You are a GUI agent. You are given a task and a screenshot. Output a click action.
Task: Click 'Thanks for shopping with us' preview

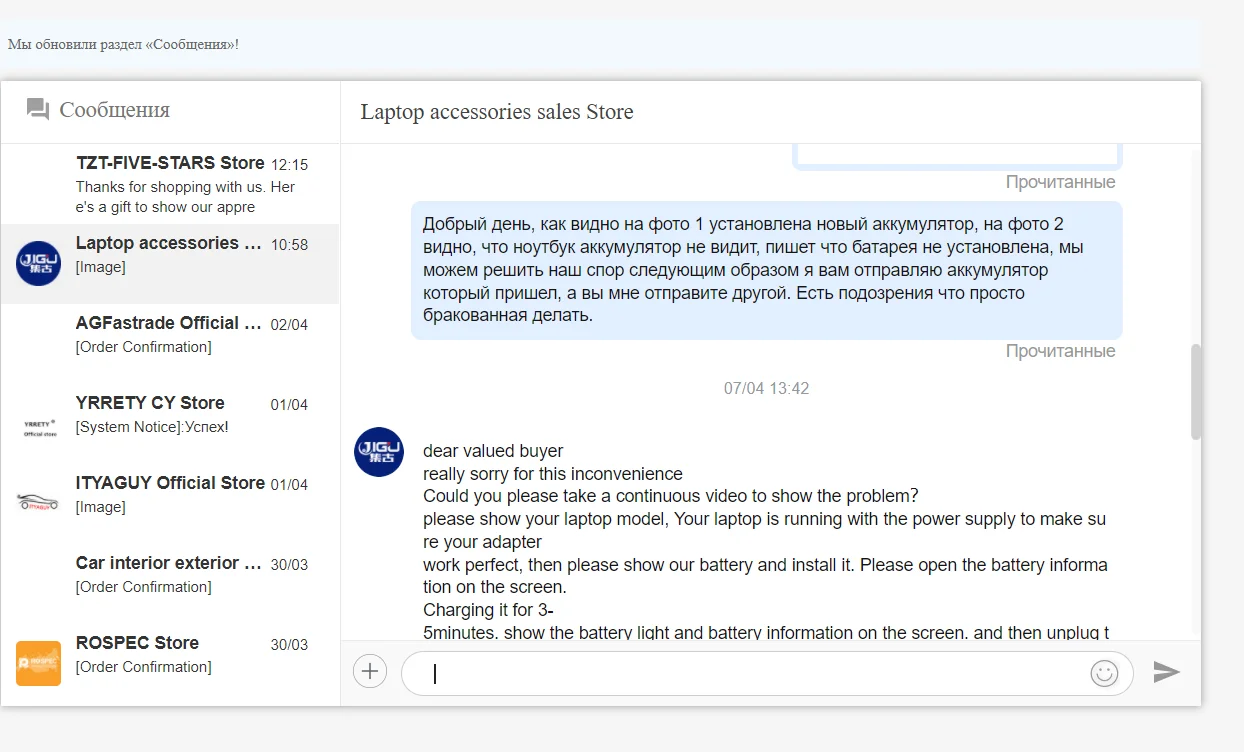coord(185,197)
